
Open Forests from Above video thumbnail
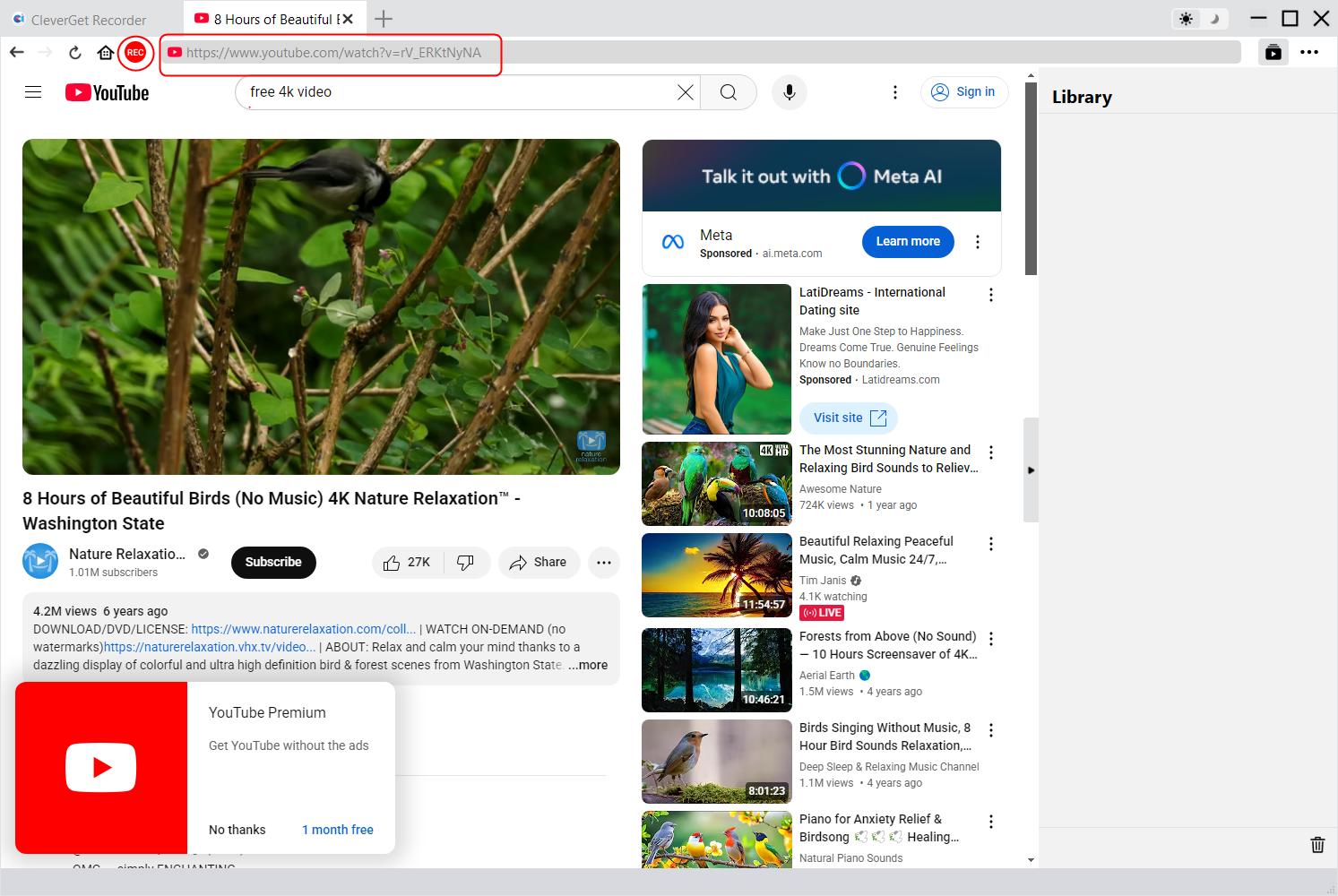tap(716, 669)
